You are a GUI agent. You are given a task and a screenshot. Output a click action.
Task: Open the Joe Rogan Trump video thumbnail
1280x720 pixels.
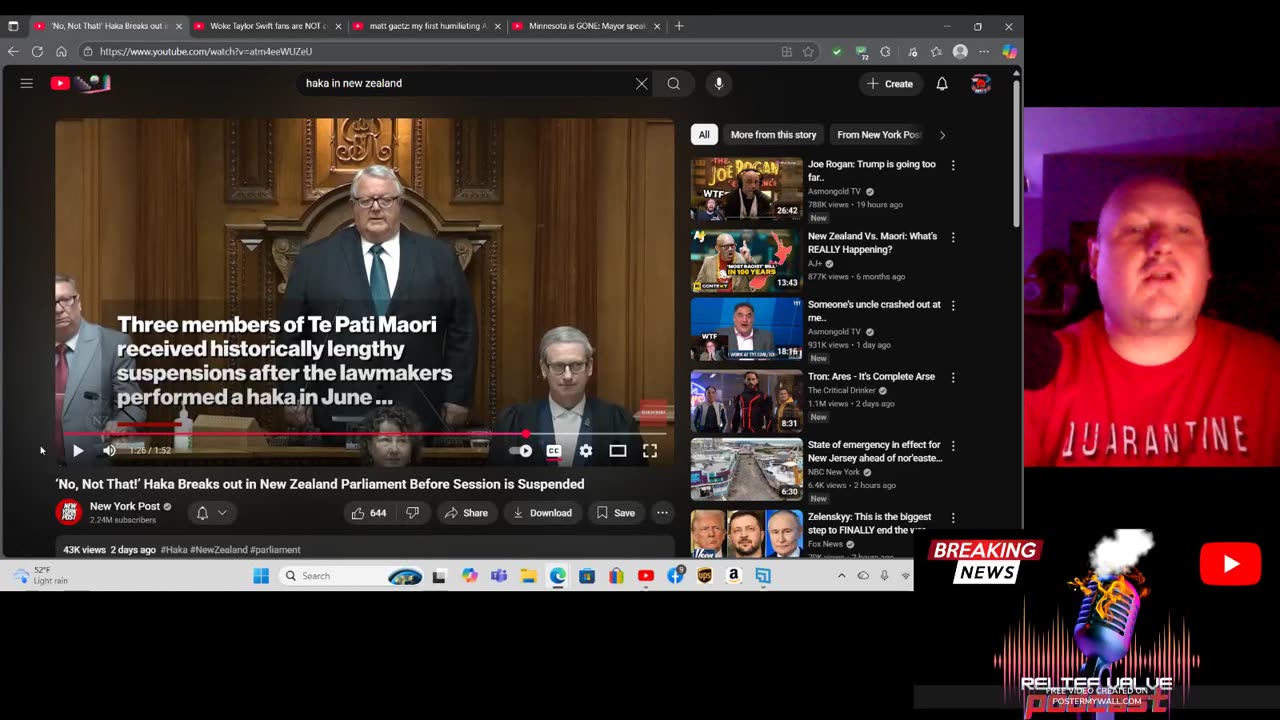tap(746, 189)
